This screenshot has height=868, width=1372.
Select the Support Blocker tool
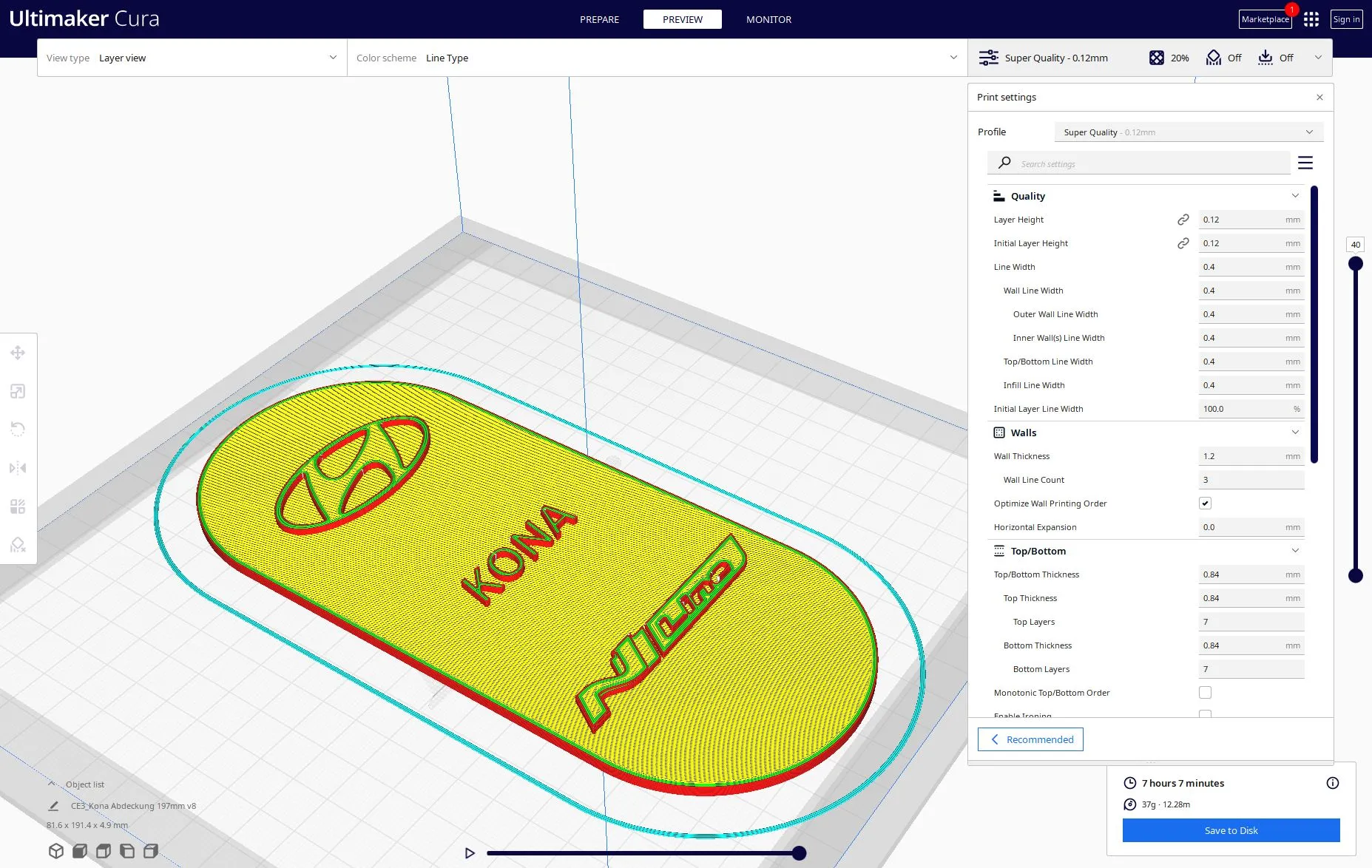pyautogui.click(x=18, y=545)
